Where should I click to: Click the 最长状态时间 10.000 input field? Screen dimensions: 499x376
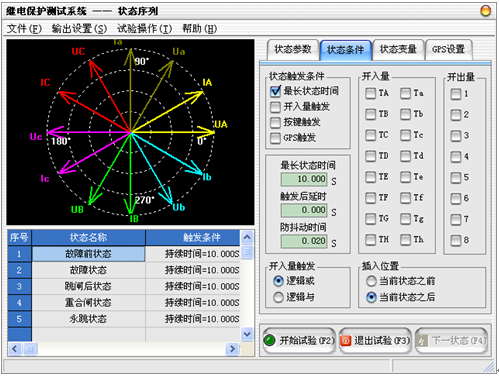tap(304, 179)
